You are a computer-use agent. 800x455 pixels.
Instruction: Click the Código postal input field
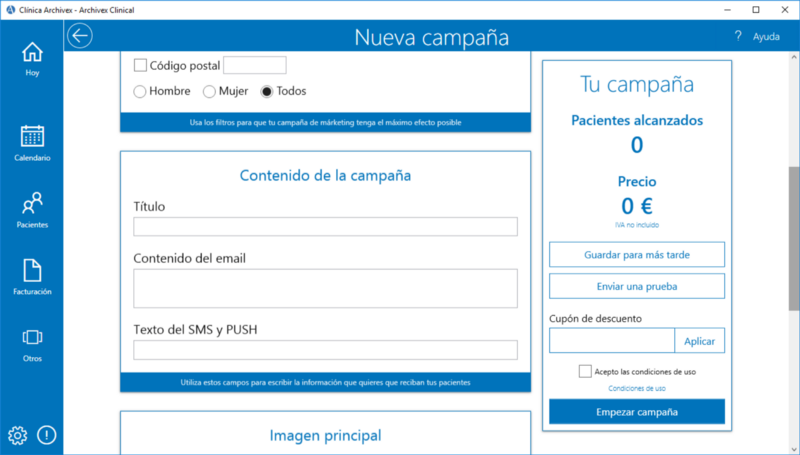coord(255,65)
